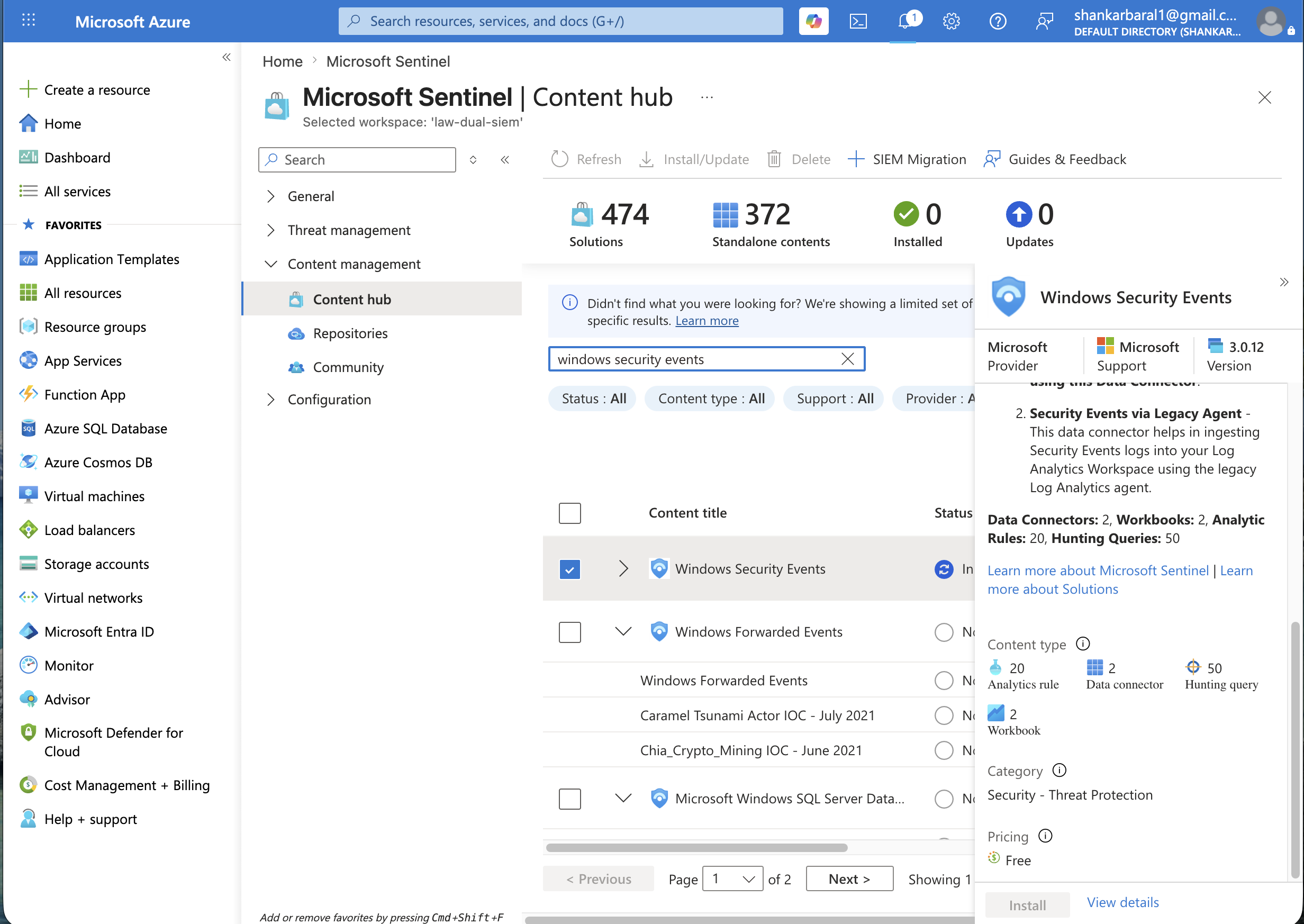Open the feedback icon in top bar
Screen dimensions: 1304x924
click(1045, 21)
